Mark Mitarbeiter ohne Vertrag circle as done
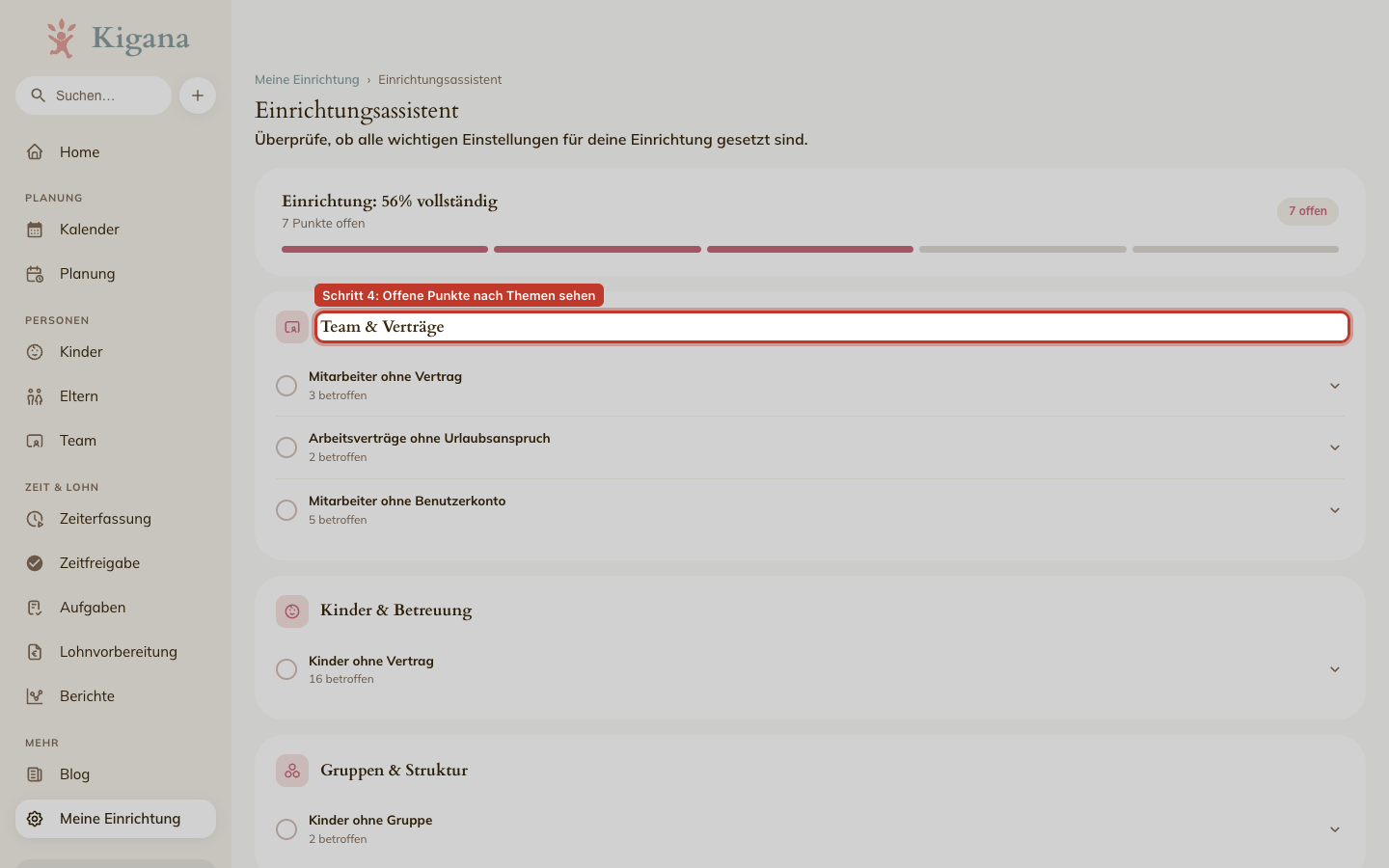The width and height of the screenshot is (1389, 868). coord(286,386)
